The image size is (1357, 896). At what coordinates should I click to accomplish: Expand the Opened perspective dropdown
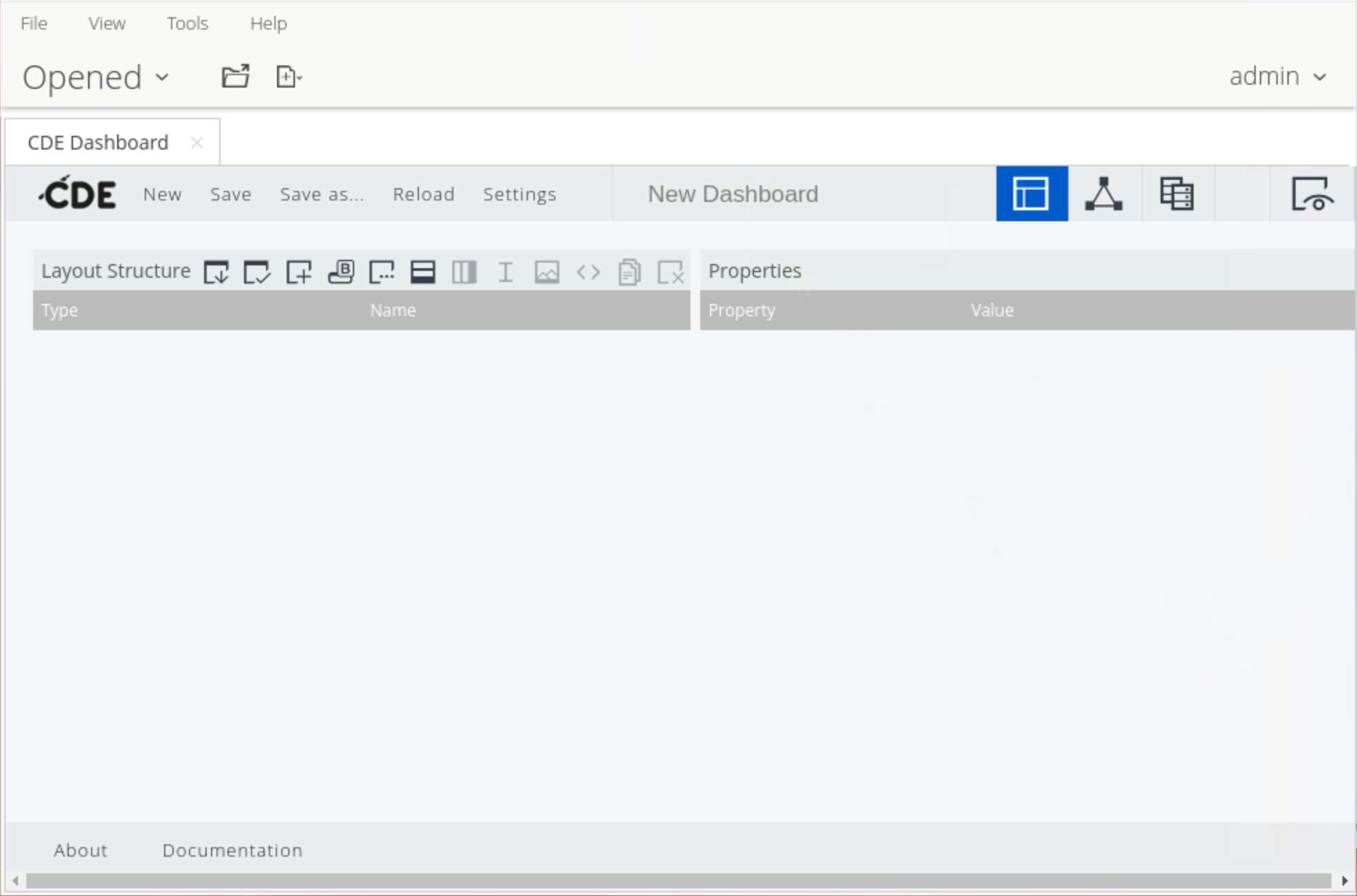pos(96,77)
